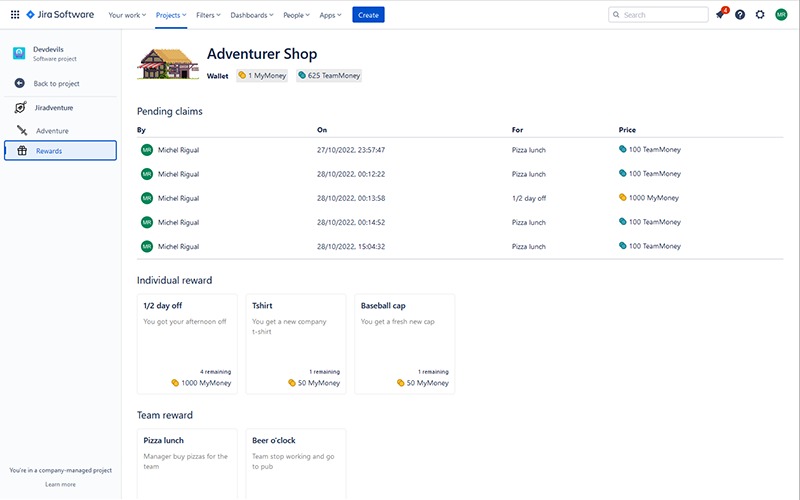This screenshot has height=500, width=800.
Task: Expand the Filters dropdown
Action: coord(208,15)
